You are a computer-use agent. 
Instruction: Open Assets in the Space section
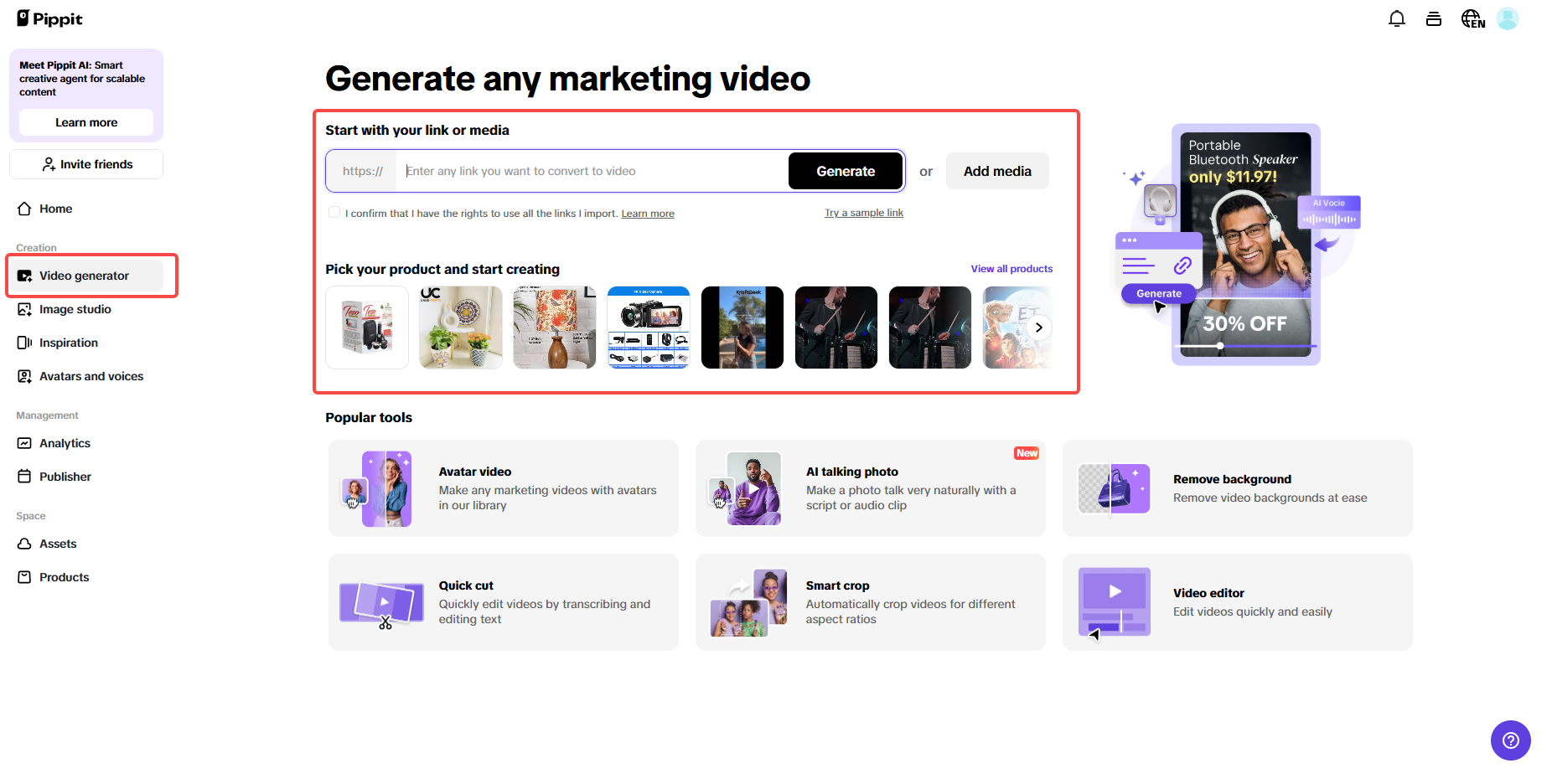coord(58,544)
